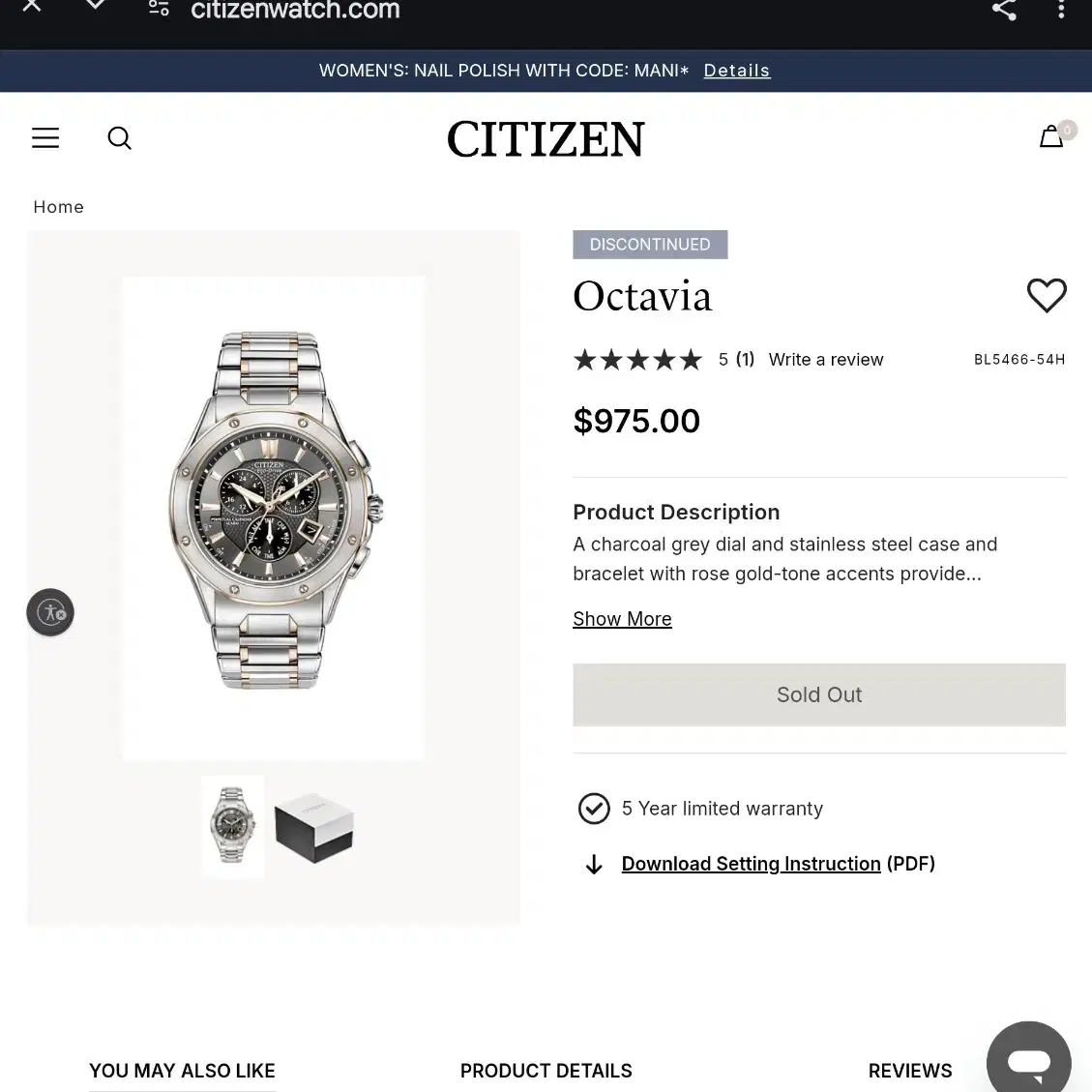Screen dimensions: 1092x1092
Task: Tap the browser share icon
Action: pyautogui.click(x=1004, y=10)
